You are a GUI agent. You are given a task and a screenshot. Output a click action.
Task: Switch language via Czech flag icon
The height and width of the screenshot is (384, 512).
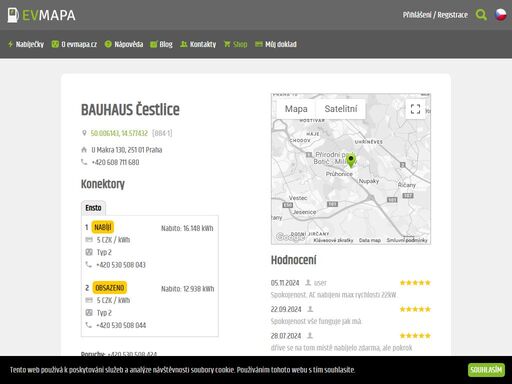(501, 15)
